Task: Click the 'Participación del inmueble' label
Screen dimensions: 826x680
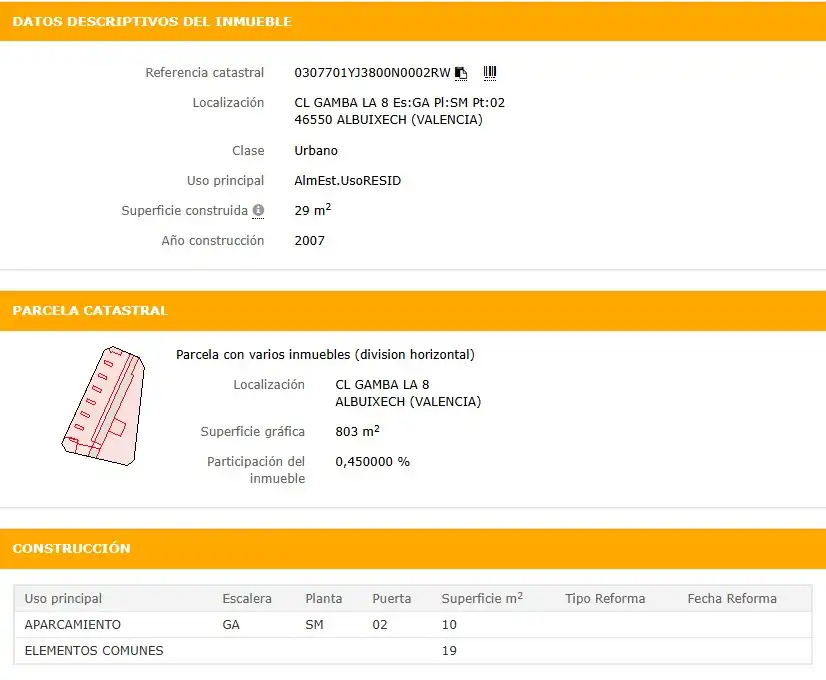Action: coord(256,470)
